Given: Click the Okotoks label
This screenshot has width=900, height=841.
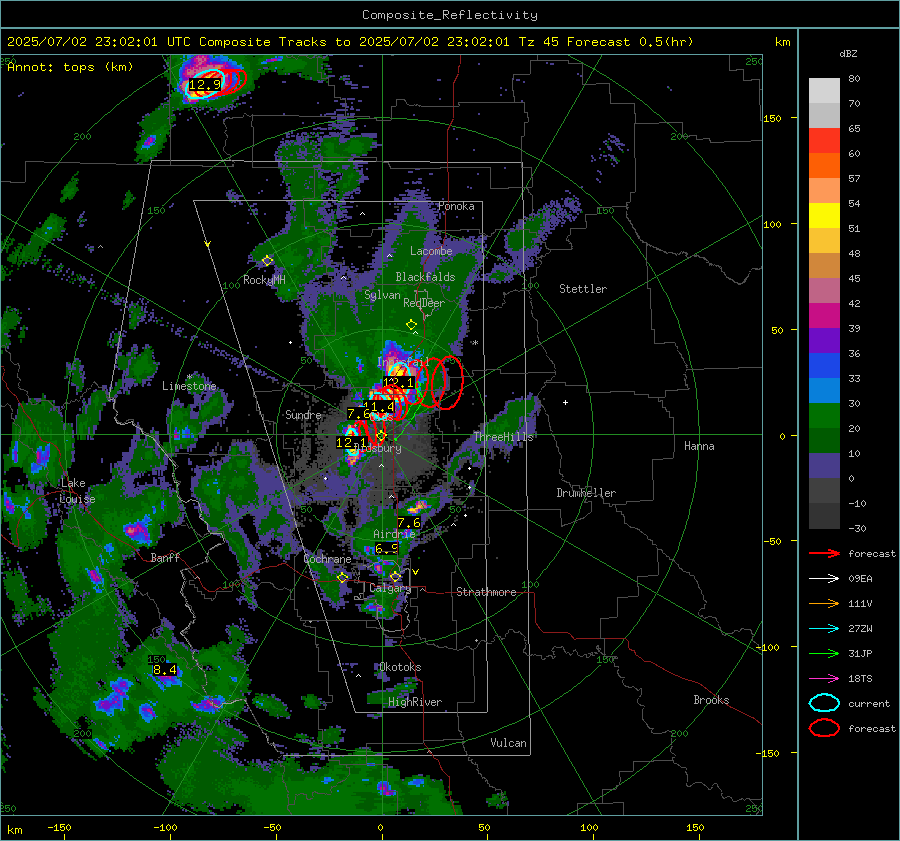Looking at the screenshot, I should click(x=400, y=667).
